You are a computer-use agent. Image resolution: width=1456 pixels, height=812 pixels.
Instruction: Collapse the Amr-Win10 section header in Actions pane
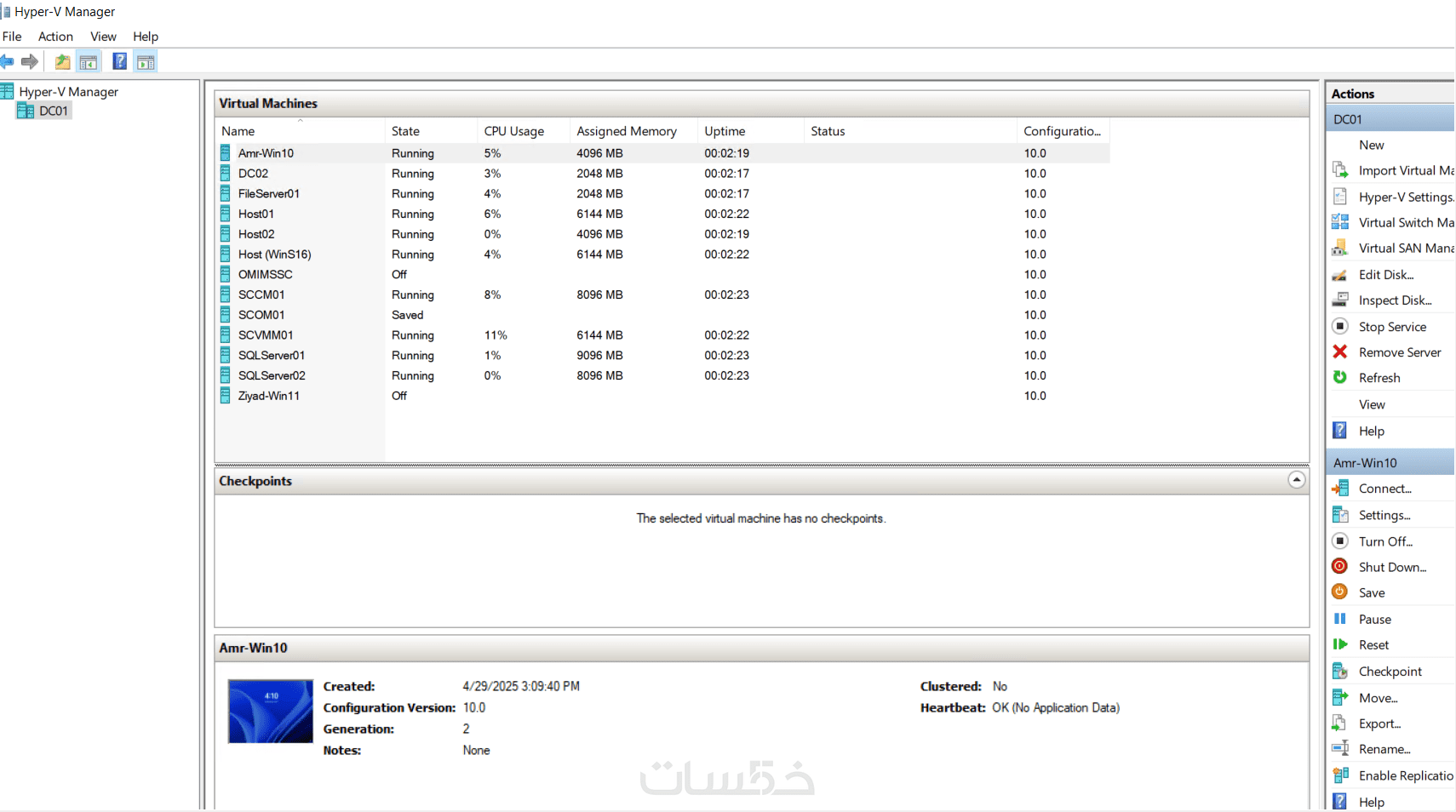(1390, 462)
